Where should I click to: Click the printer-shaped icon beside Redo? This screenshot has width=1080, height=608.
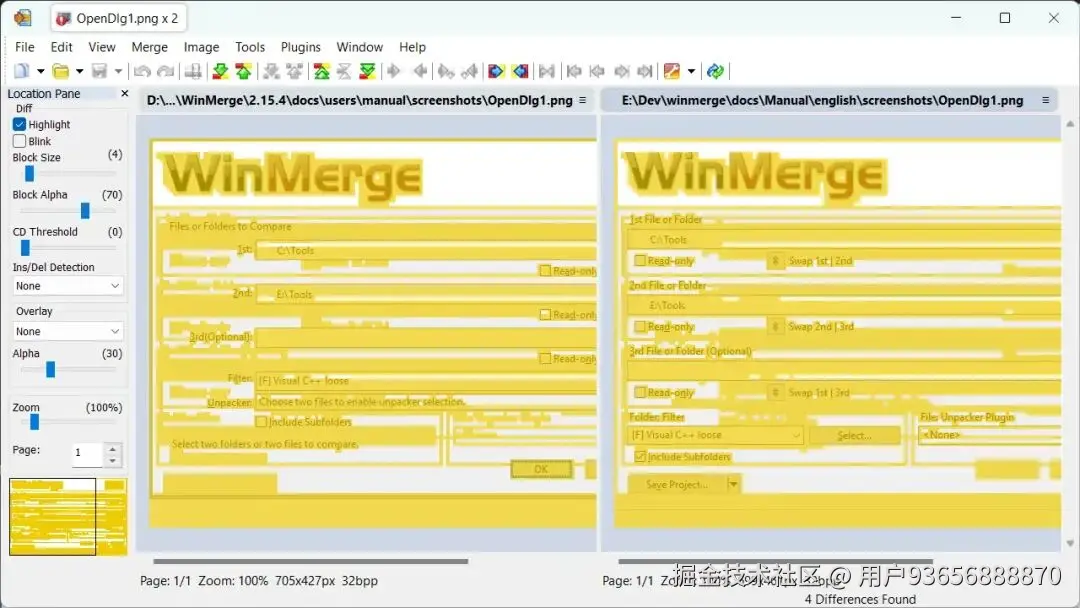pyautogui.click(x=194, y=71)
